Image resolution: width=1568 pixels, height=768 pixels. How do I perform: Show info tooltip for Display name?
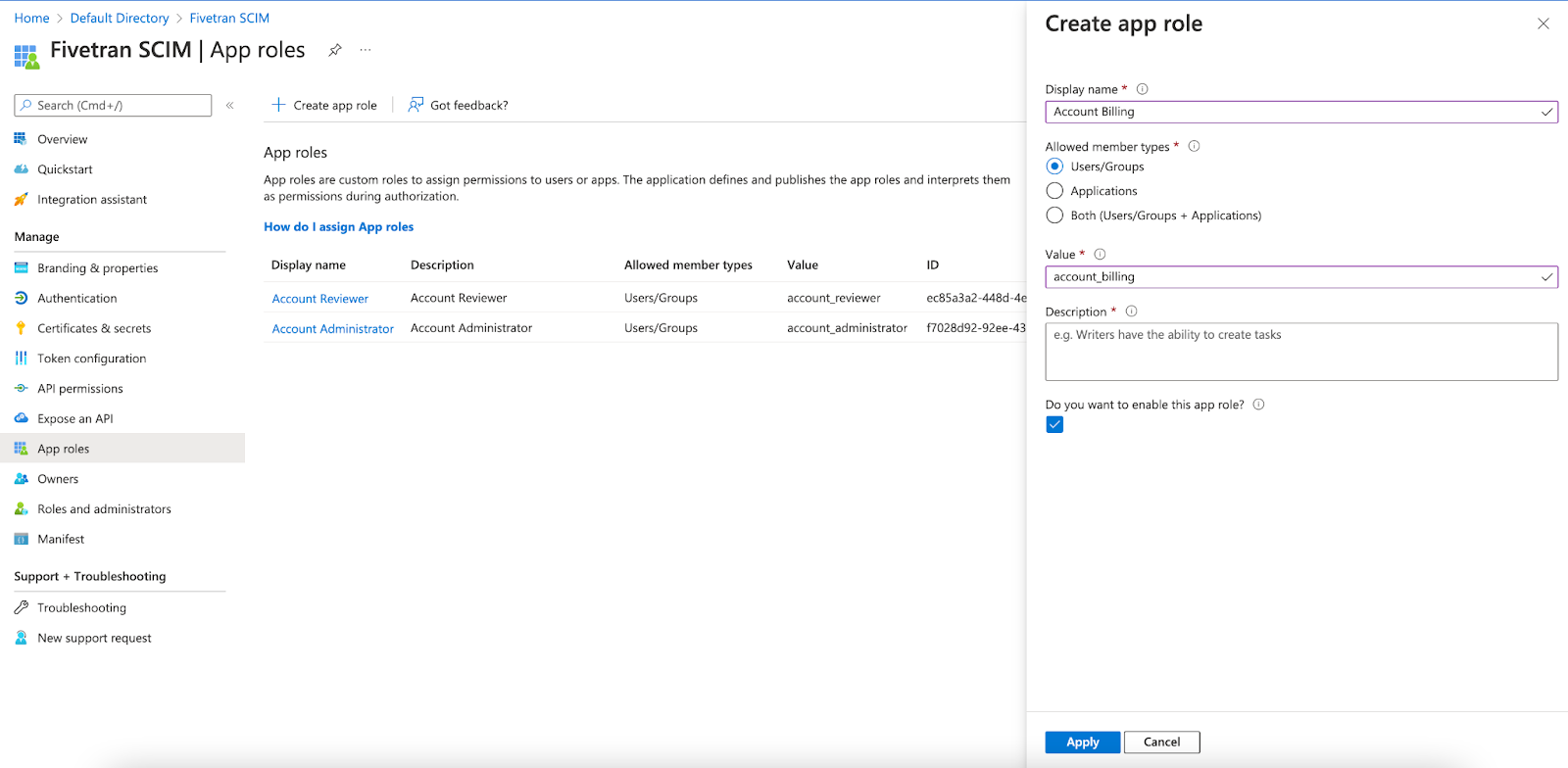pos(1142,89)
